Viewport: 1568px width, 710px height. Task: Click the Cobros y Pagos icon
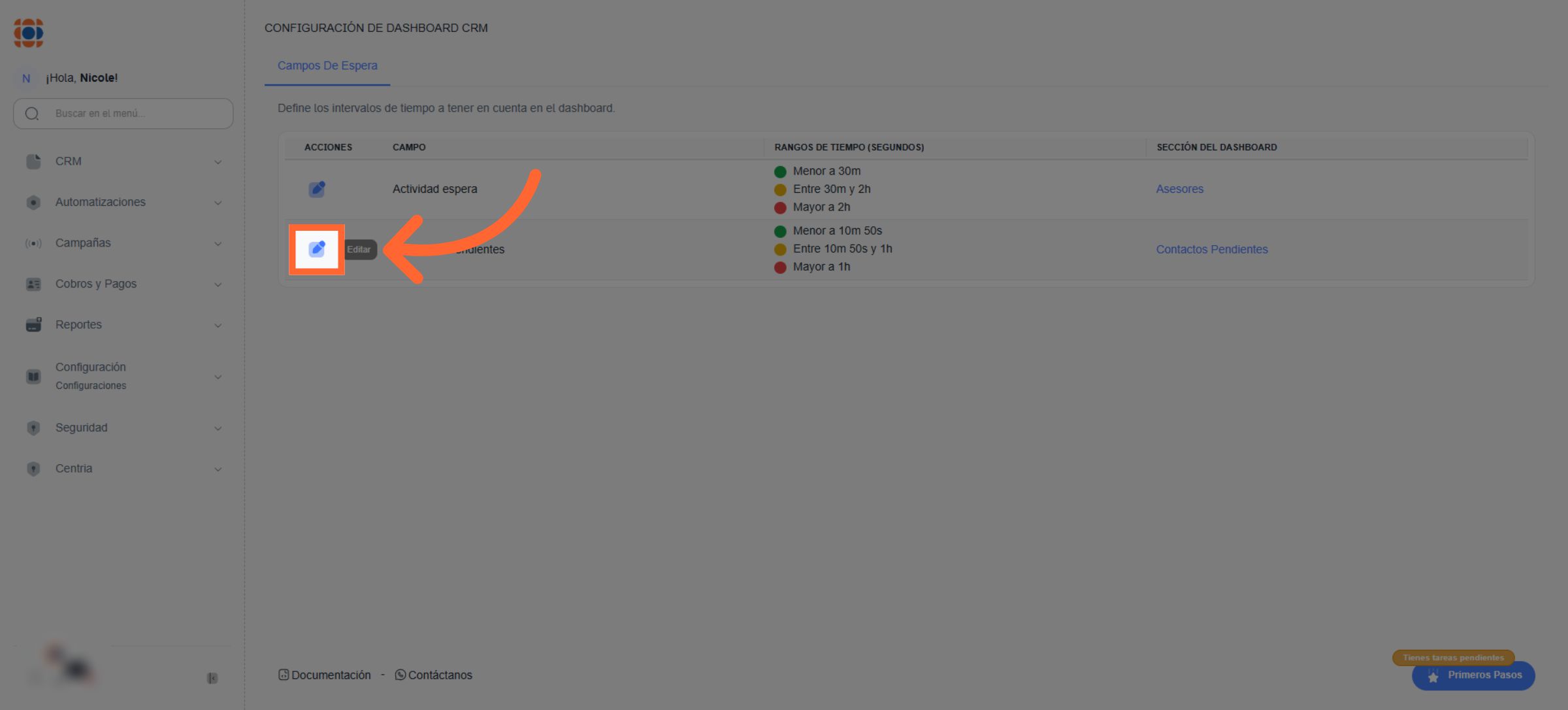[x=33, y=284]
